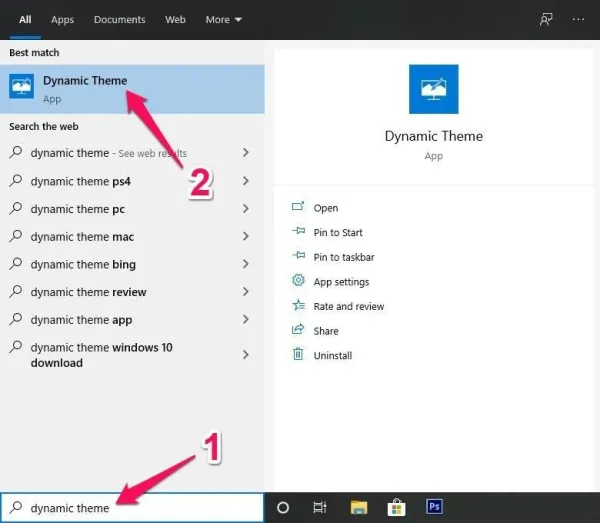Expand 'dynamic theme windows 10 download' chevron
This screenshot has width=600, height=523.
coord(246,355)
